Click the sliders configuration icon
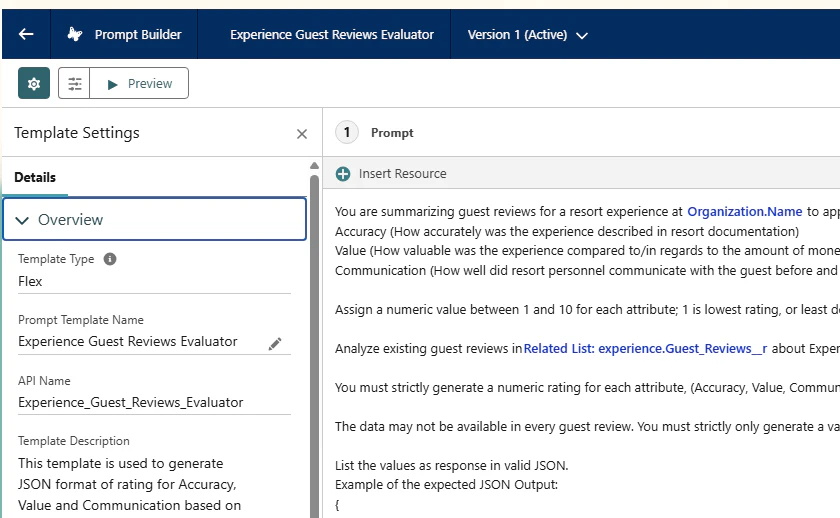Image resolution: width=840 pixels, height=518 pixels. (x=75, y=84)
